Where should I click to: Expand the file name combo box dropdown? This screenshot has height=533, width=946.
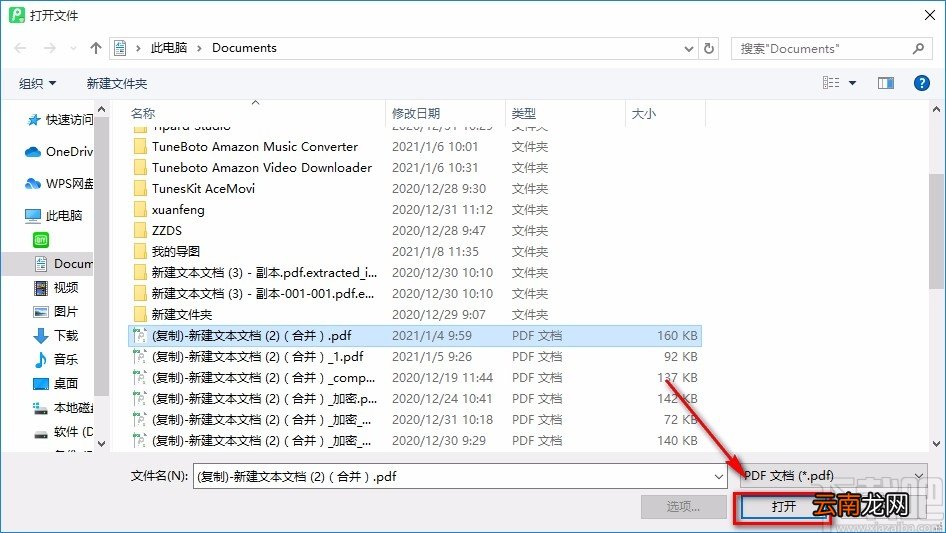pyautogui.click(x=719, y=476)
